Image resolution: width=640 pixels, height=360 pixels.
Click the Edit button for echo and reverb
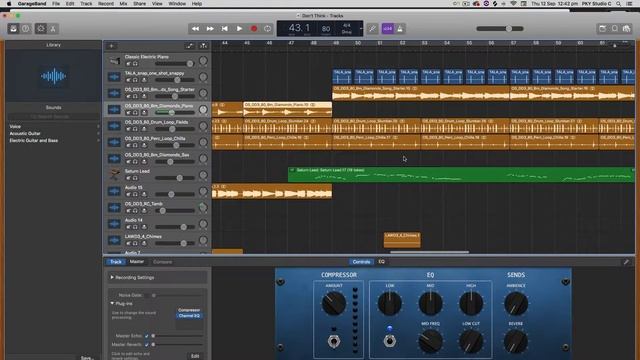195,356
